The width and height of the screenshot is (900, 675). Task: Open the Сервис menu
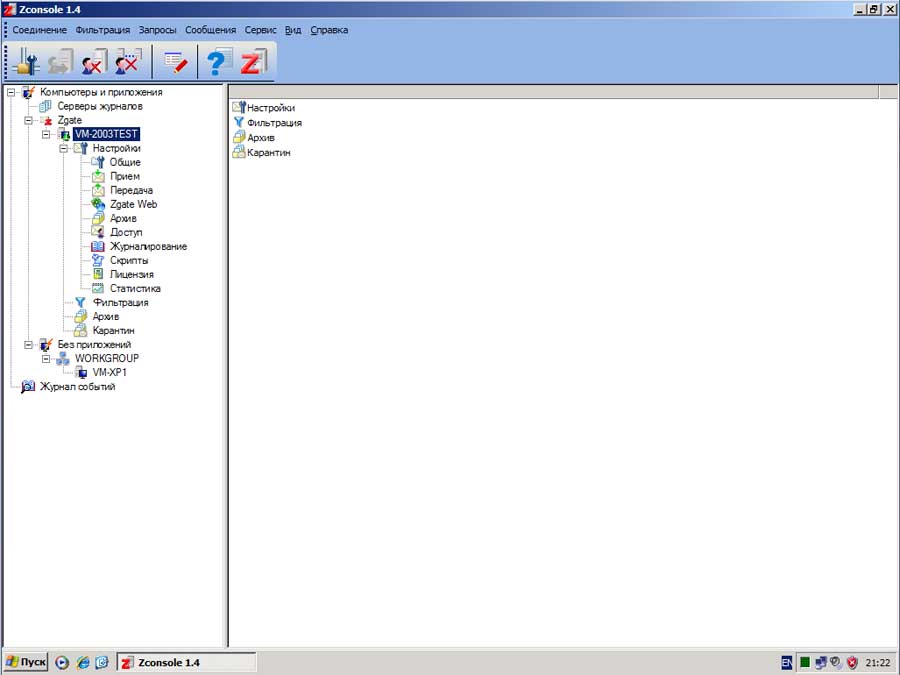point(261,30)
